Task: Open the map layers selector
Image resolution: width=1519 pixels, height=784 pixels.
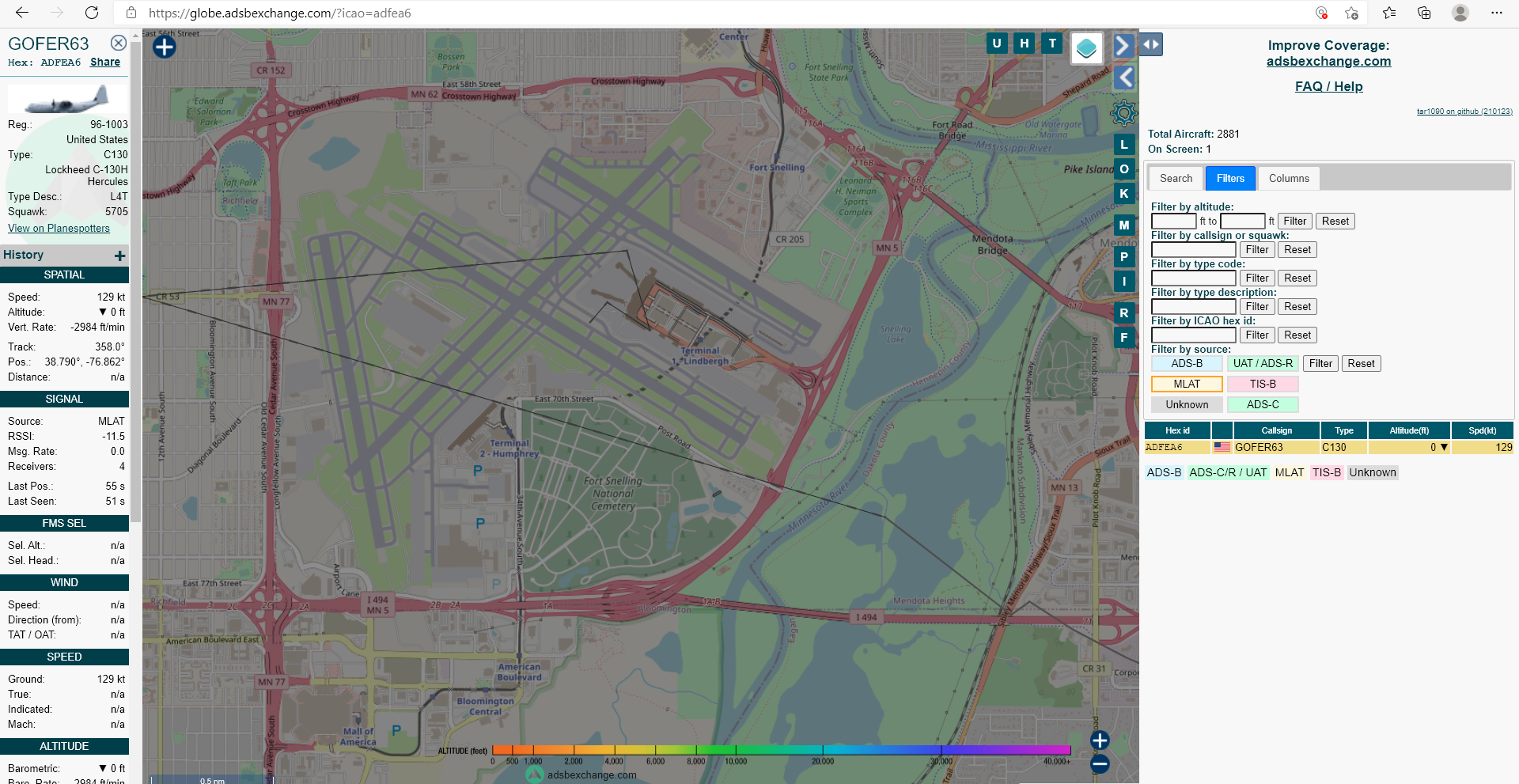Action: (x=1087, y=48)
